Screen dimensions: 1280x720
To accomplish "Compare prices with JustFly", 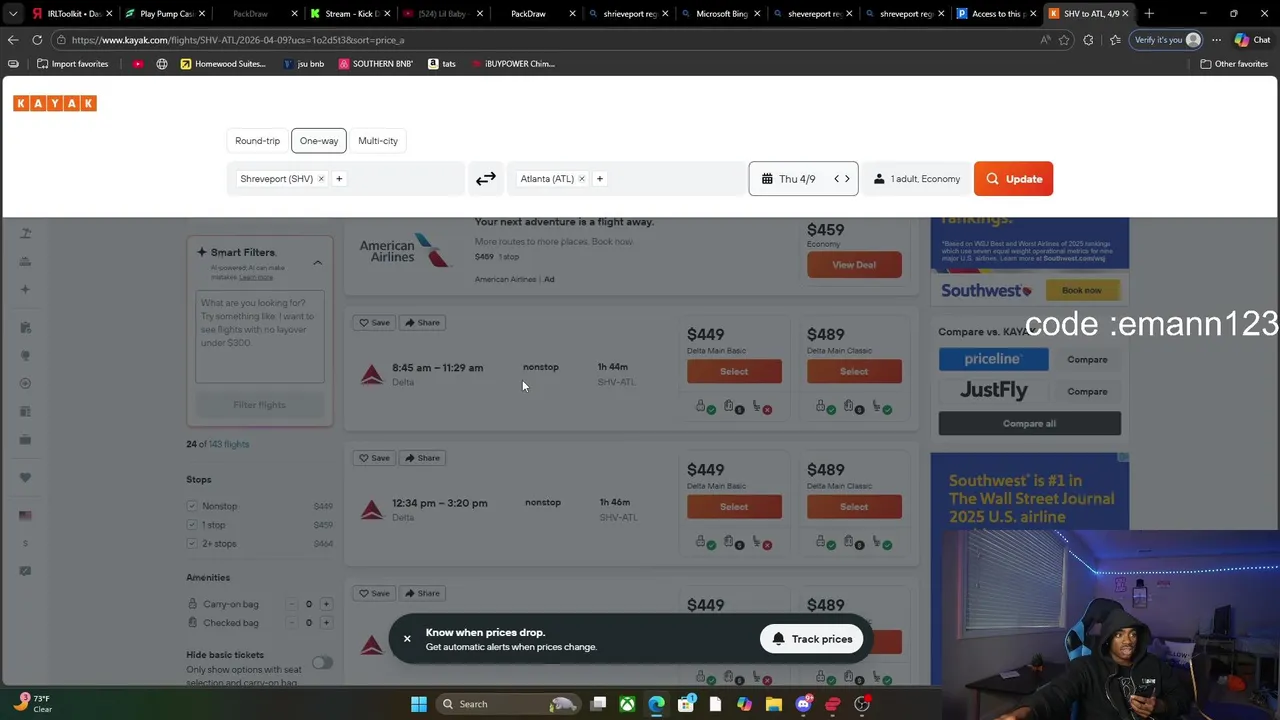I will (1087, 392).
